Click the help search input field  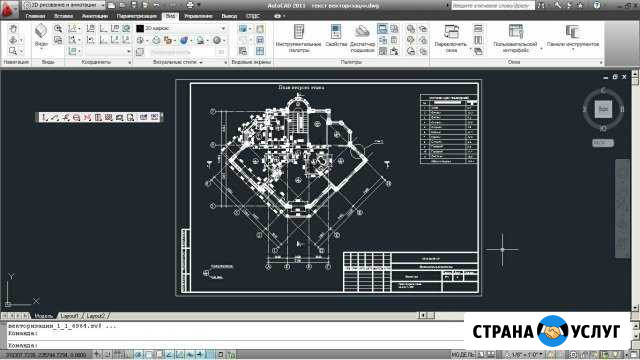[493, 5]
